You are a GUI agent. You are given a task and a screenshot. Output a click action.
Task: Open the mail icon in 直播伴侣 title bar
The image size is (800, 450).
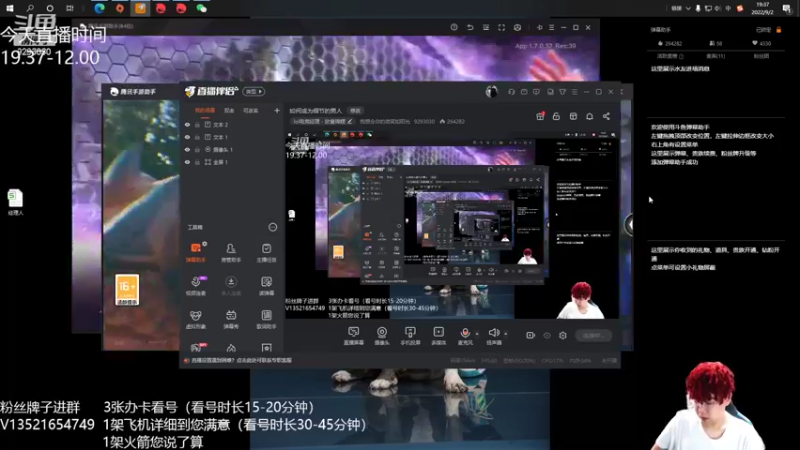(524, 92)
